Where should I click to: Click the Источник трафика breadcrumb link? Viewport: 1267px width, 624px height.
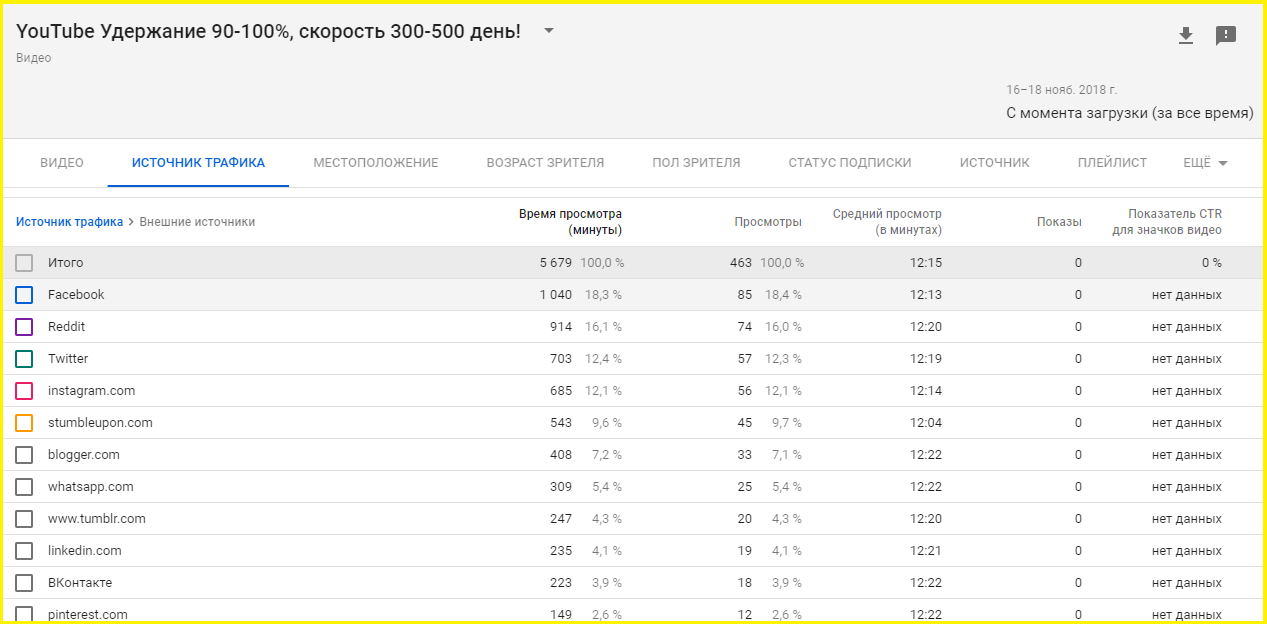coord(69,222)
